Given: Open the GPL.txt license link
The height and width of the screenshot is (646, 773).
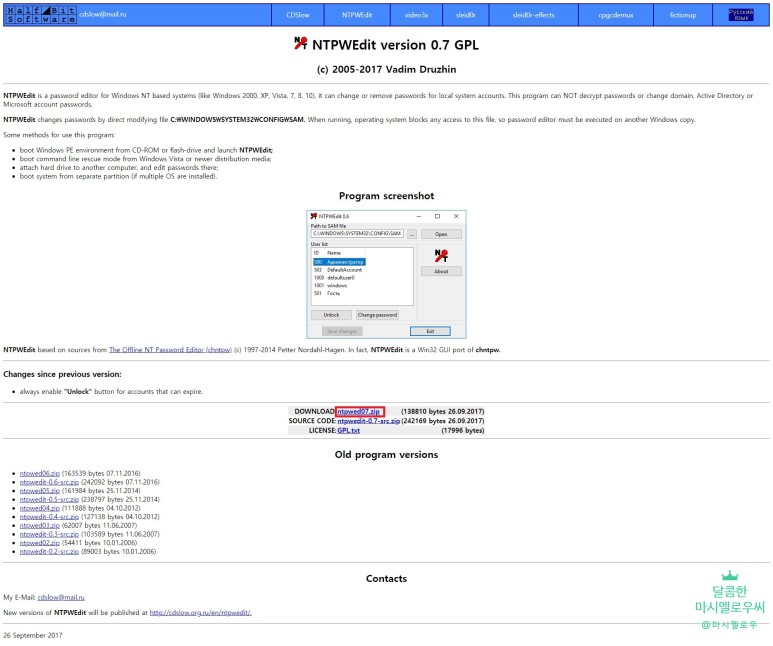Looking at the screenshot, I should [349, 431].
